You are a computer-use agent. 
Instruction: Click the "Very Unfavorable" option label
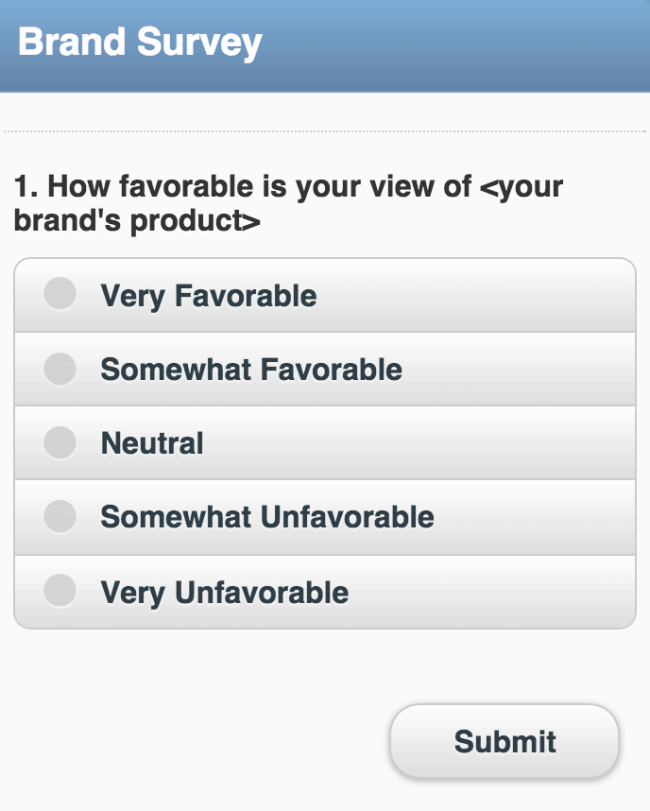pos(224,592)
